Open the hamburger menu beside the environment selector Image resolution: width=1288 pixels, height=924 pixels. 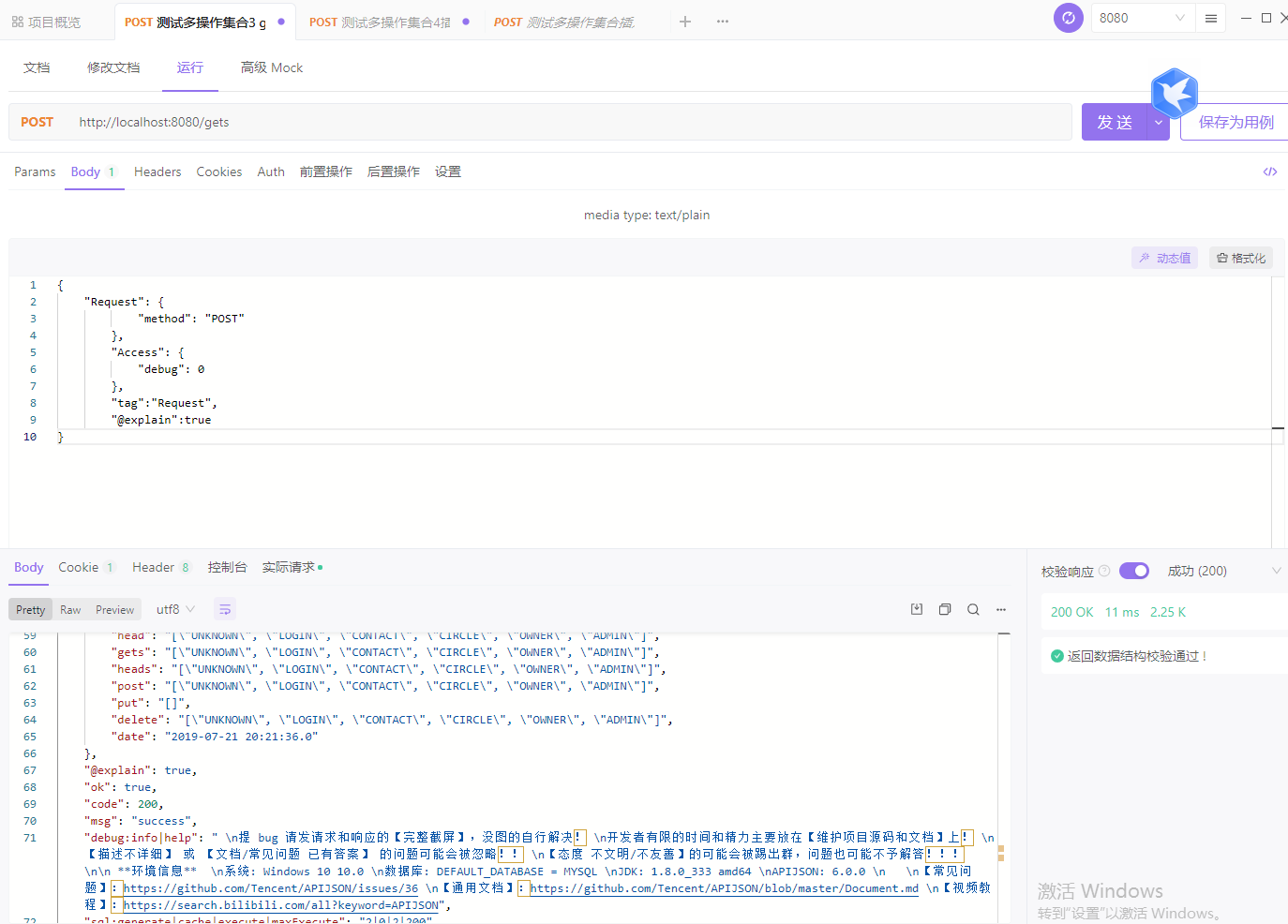(1211, 18)
